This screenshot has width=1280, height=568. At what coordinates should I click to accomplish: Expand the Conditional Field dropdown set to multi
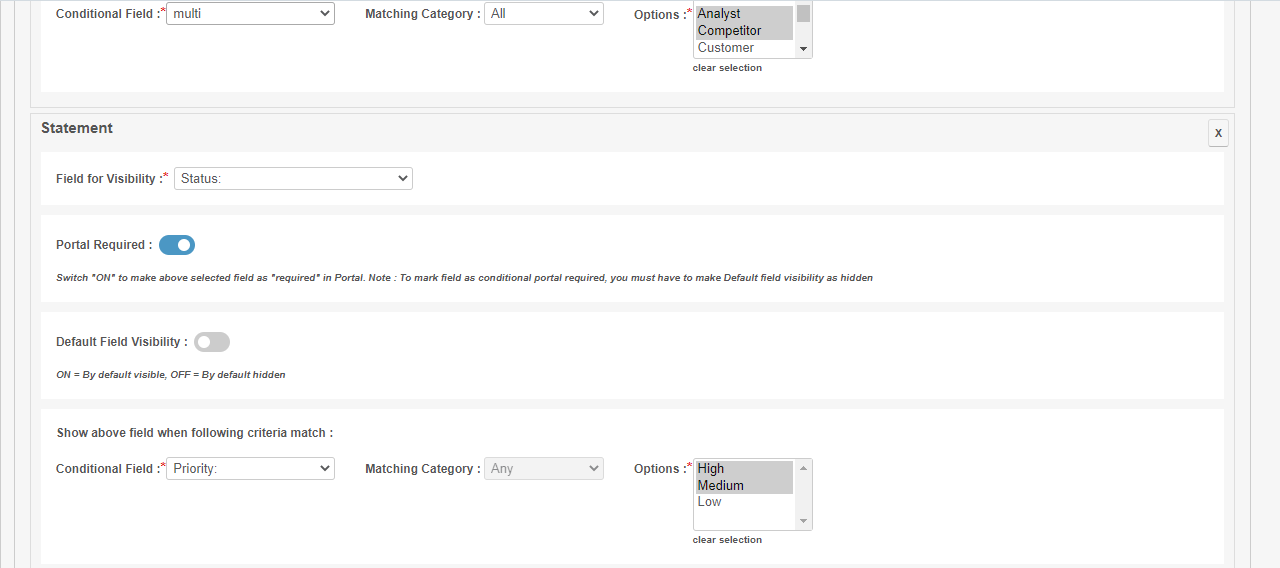[x=250, y=14]
